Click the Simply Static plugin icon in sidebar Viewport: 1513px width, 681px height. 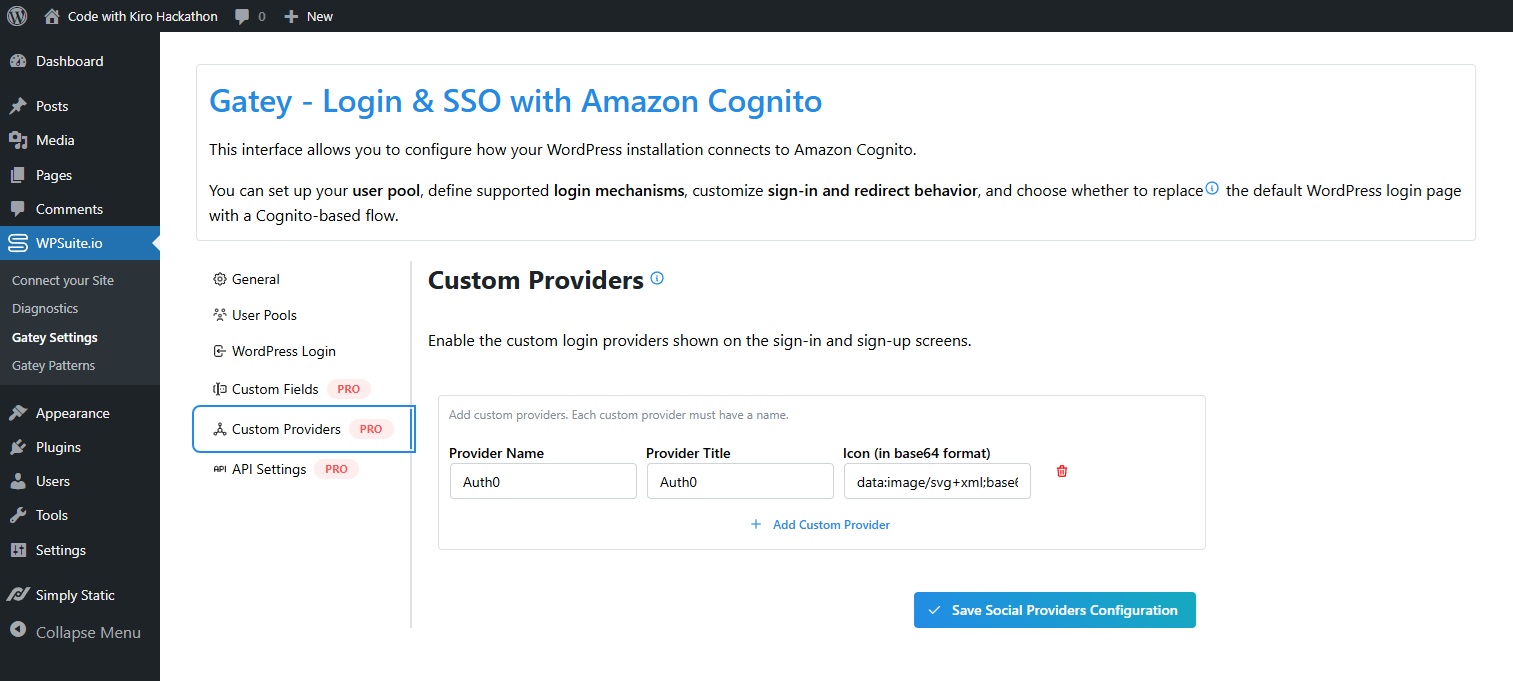pyautogui.click(x=18, y=594)
